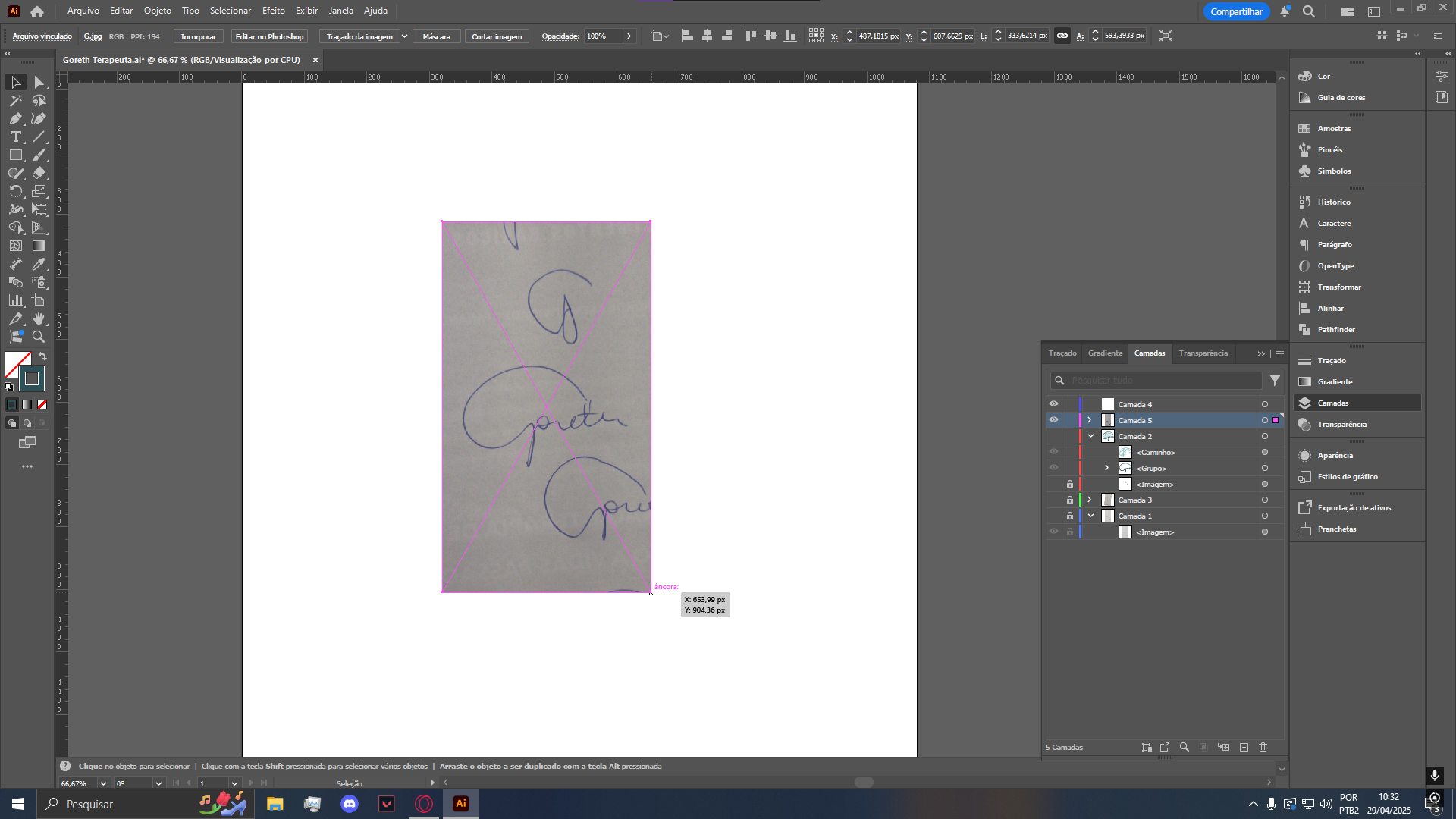This screenshot has height=819, width=1456.
Task: Click the layers search field
Action: 1156,381
